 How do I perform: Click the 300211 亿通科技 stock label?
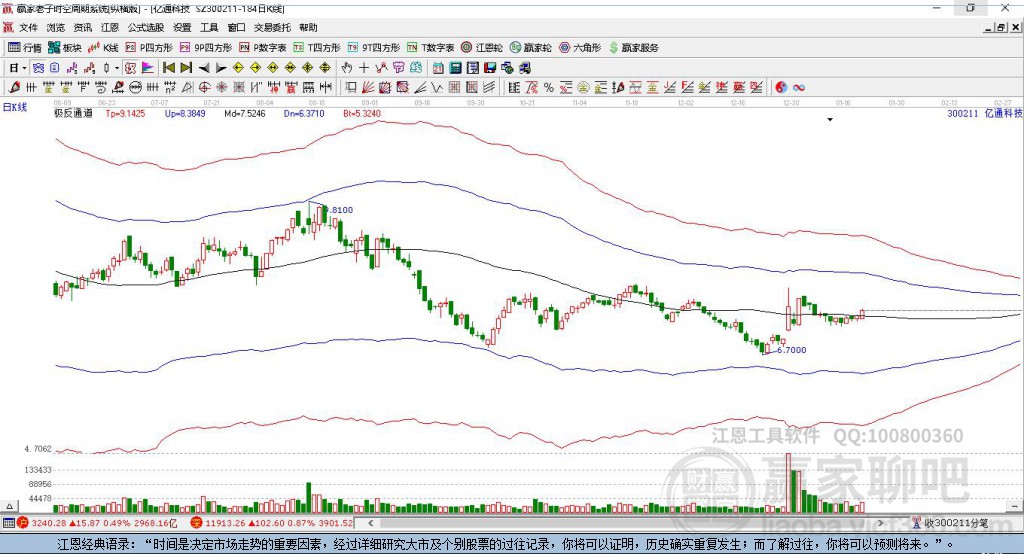coord(985,114)
